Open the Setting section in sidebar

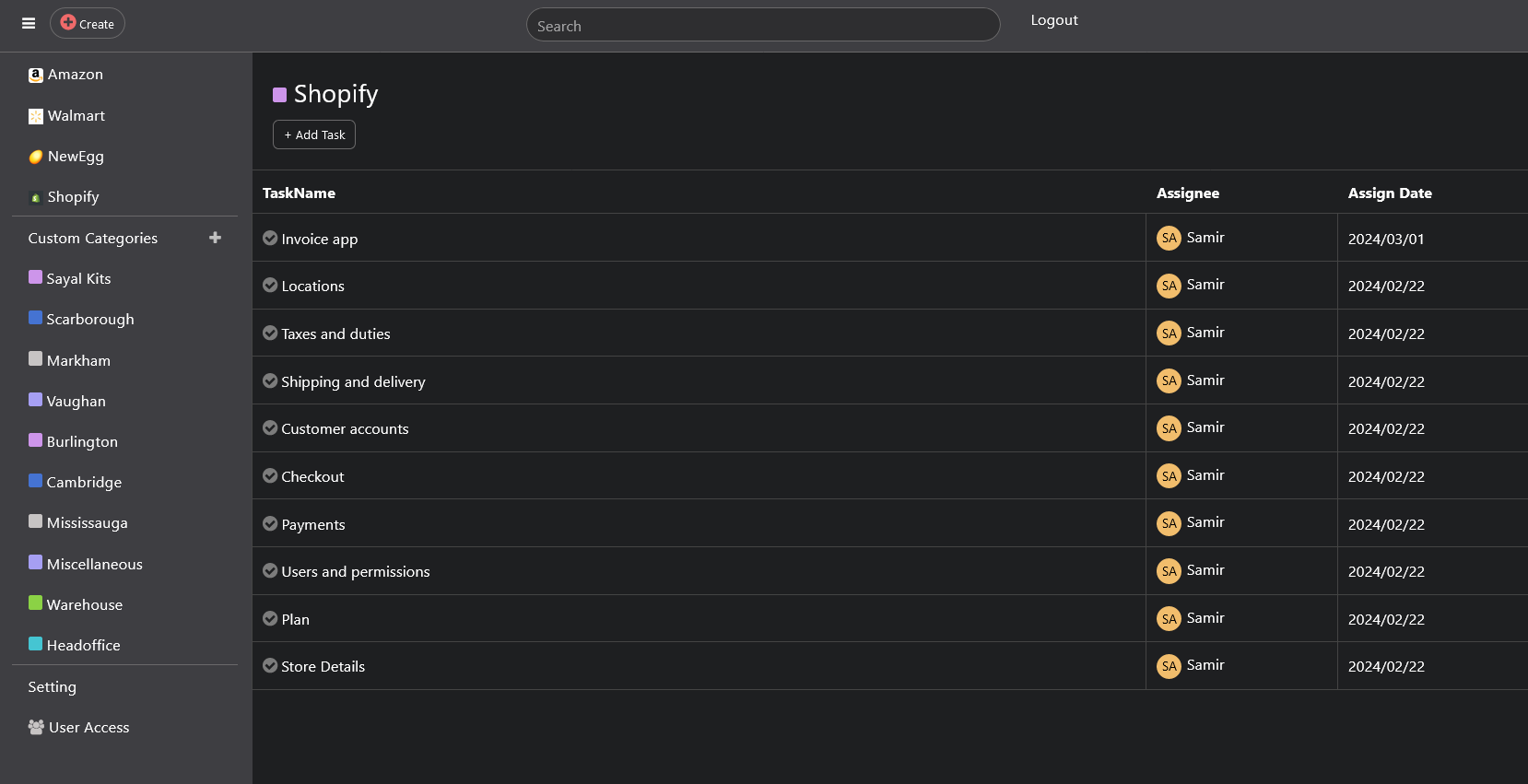pyautogui.click(x=53, y=687)
